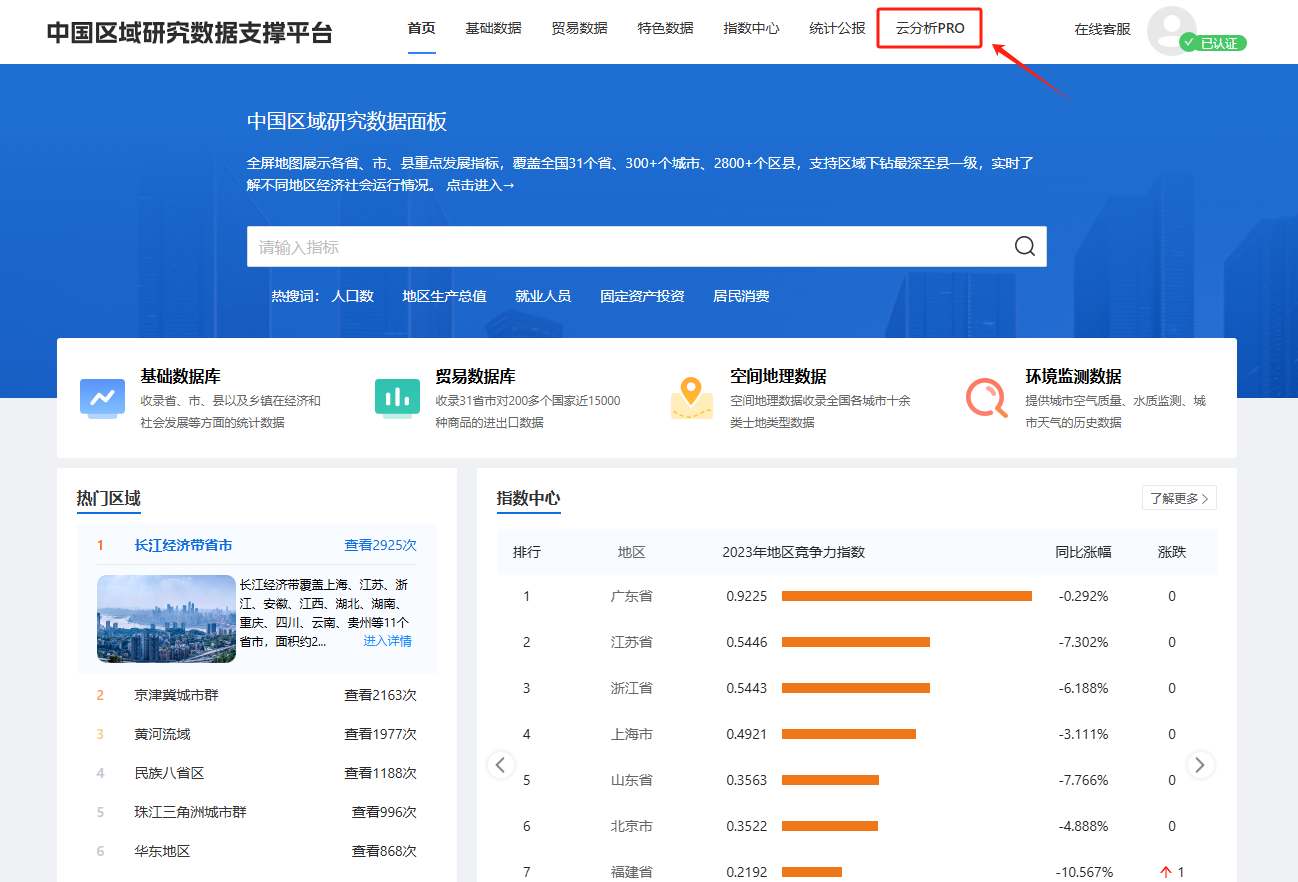Select the hot search term 固定资产投资
Screen dimensions: 1298x882
click(642, 296)
